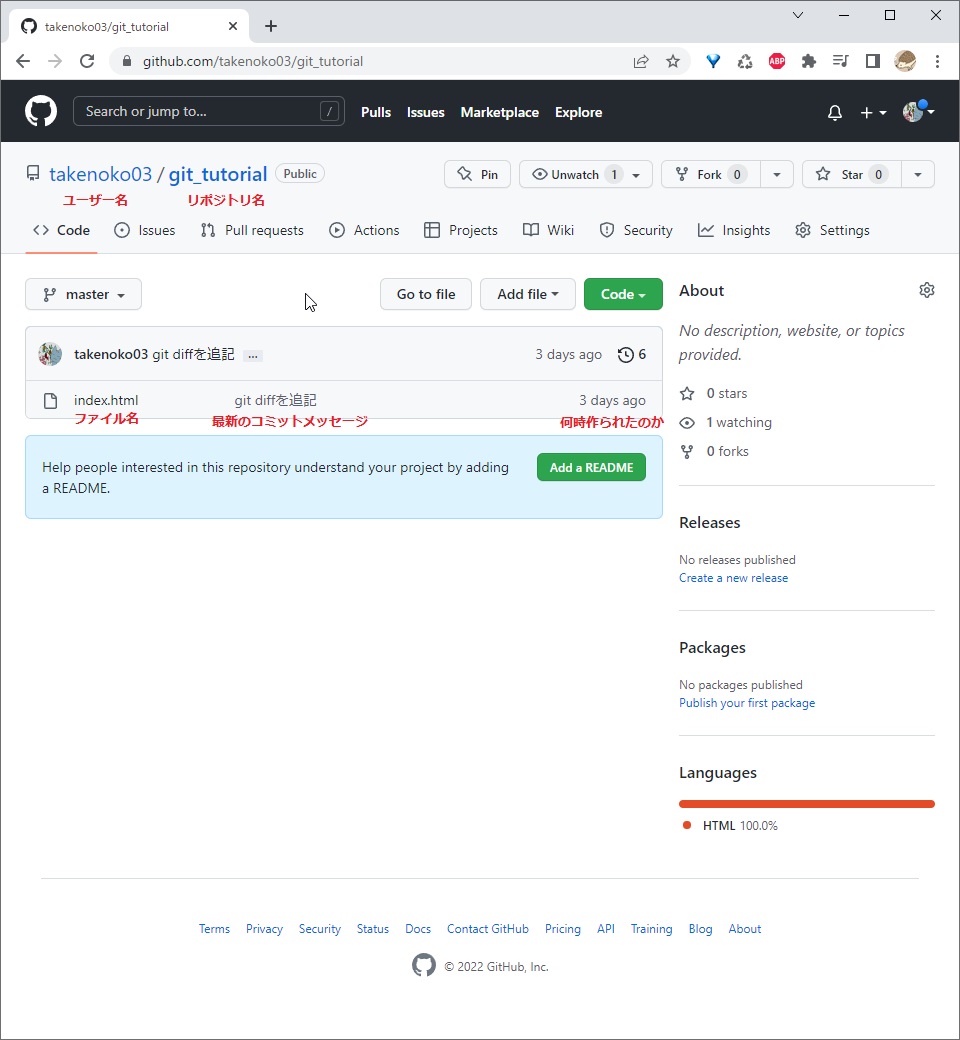Switch to the repository Security tab

pyautogui.click(x=636, y=230)
